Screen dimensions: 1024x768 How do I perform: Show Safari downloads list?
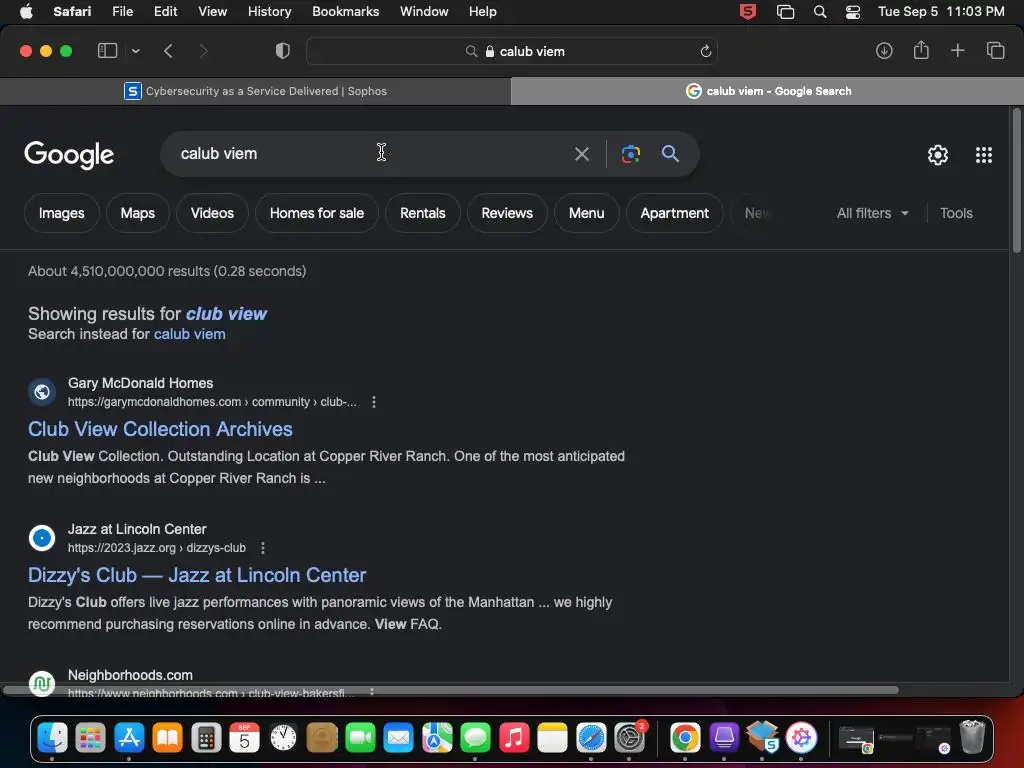(x=884, y=51)
